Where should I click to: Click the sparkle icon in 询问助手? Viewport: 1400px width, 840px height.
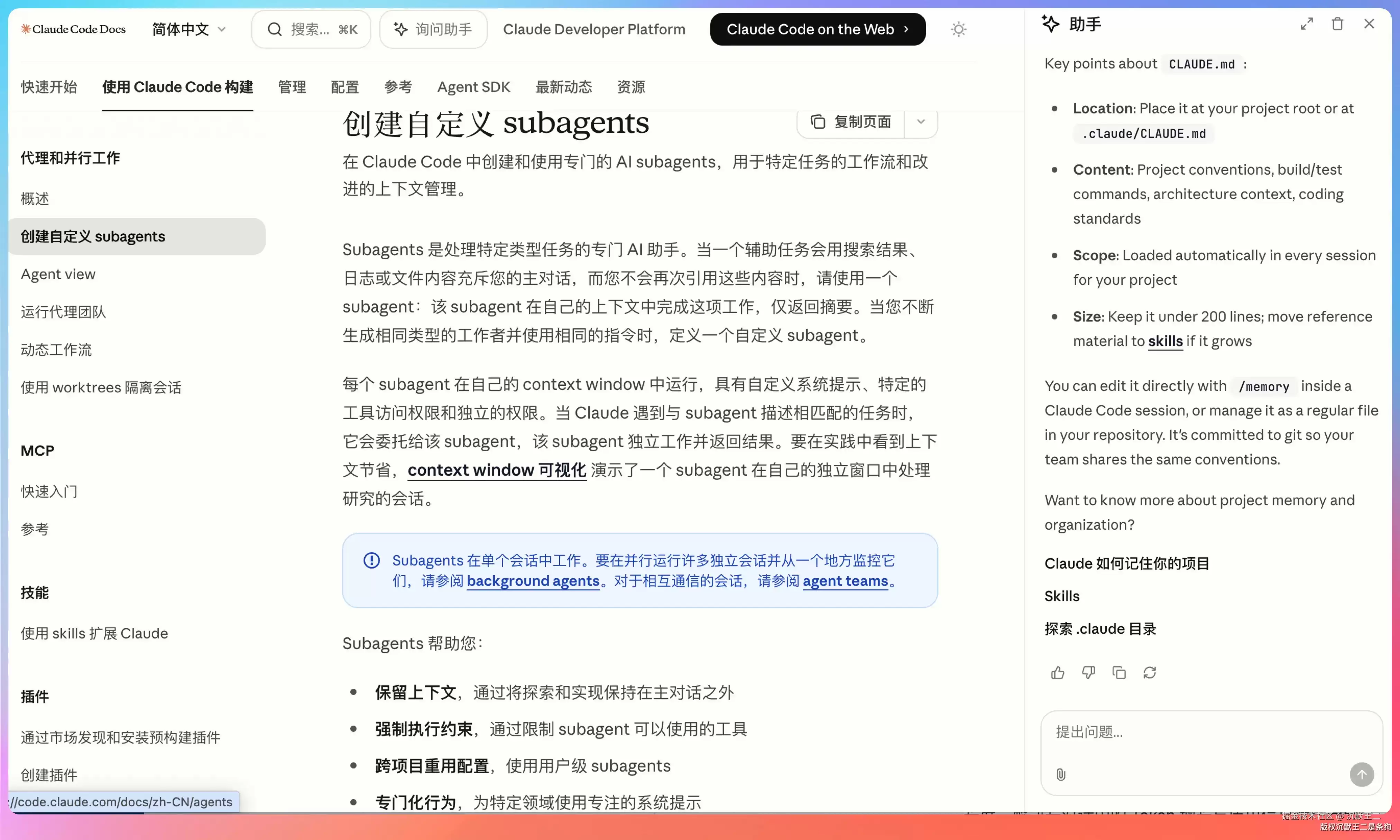[x=400, y=29]
